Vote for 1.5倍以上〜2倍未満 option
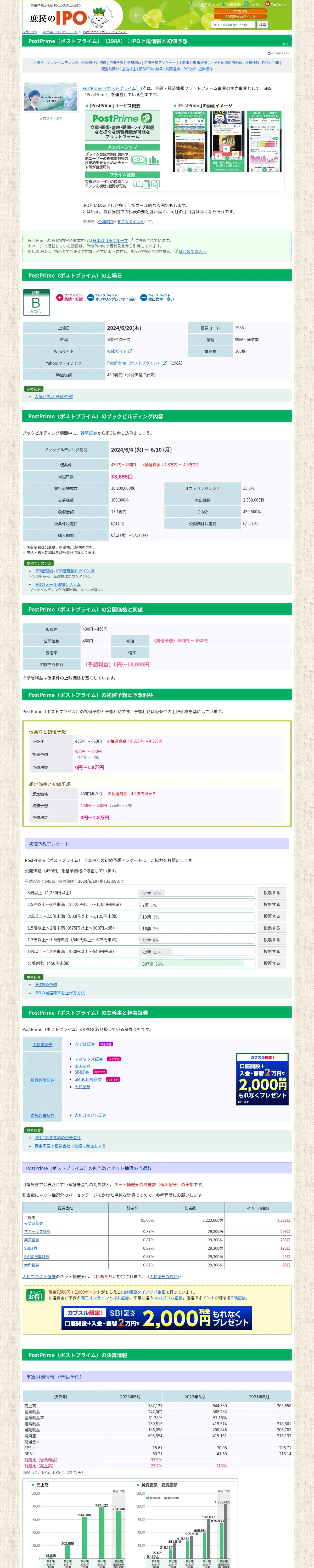314x1568 pixels. point(271,928)
